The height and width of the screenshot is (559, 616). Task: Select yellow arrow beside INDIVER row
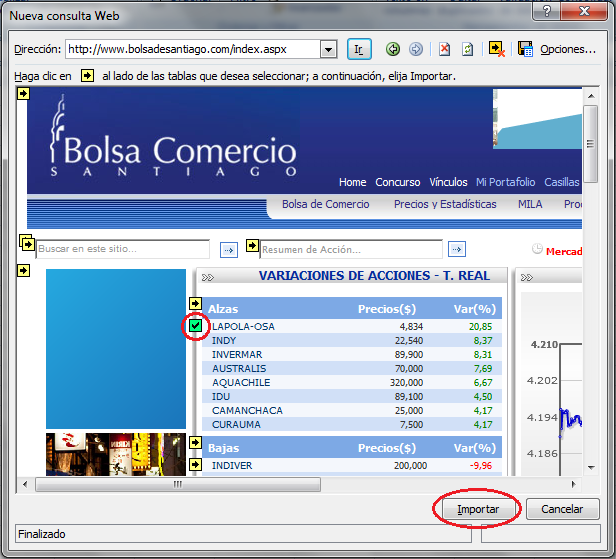195,464
